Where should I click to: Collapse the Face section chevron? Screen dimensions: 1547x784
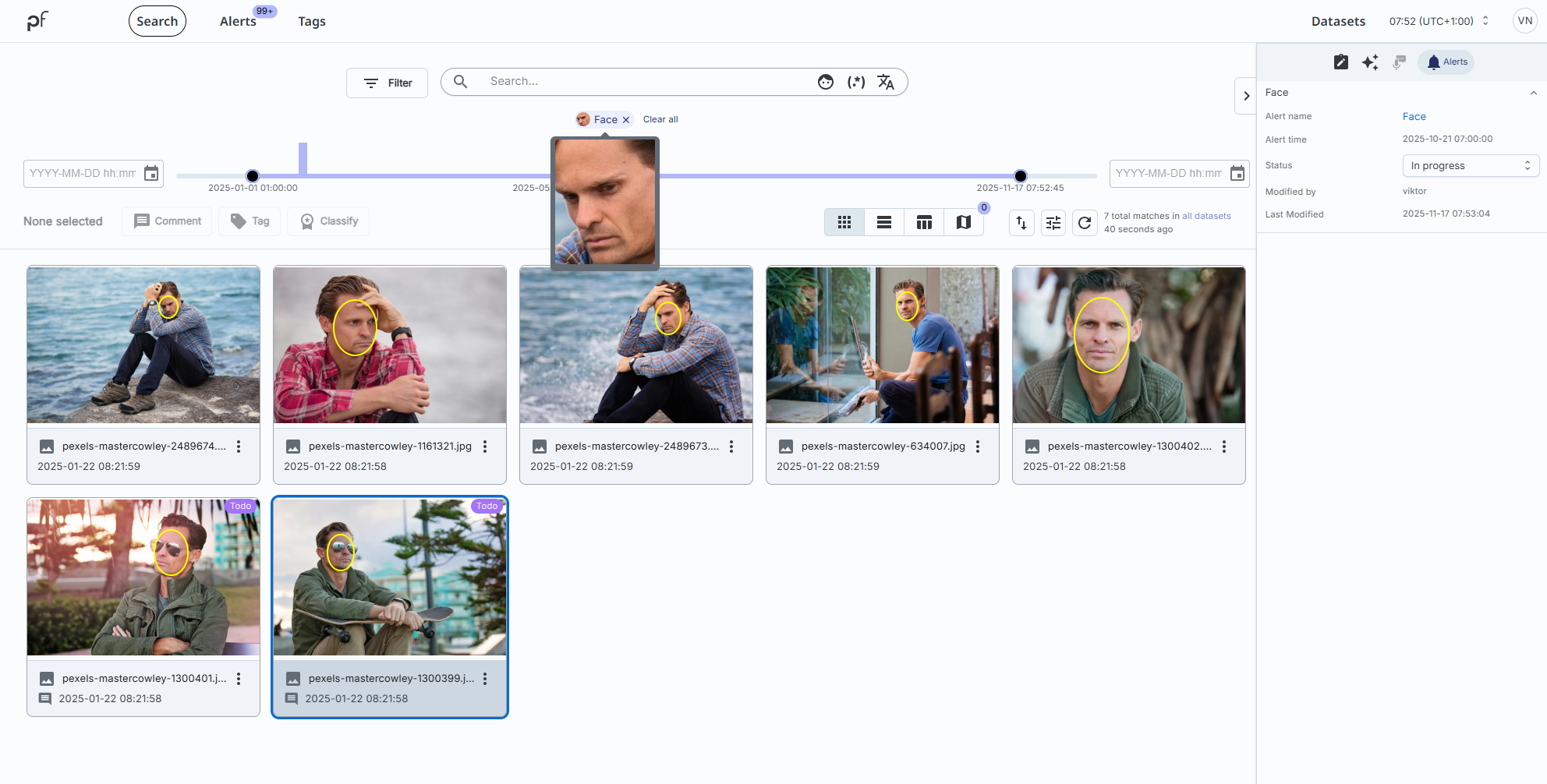tap(1533, 93)
